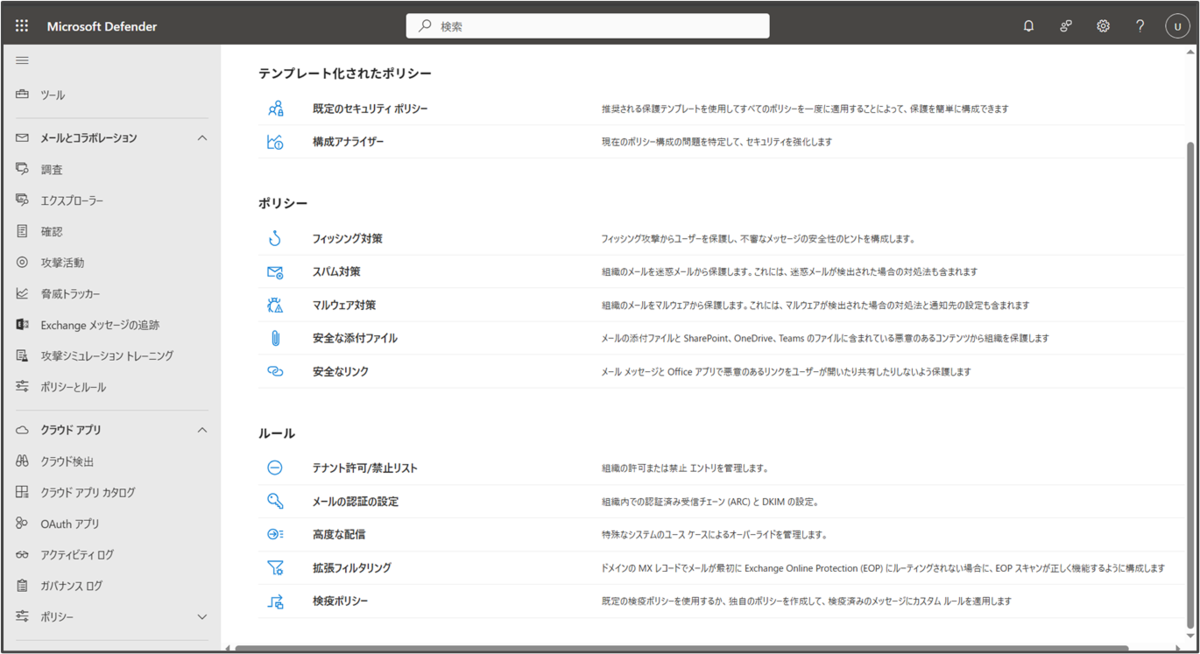The height and width of the screenshot is (654, 1200).
Task: Collapse the クラウド アプリ section chevron
Action: (x=202, y=430)
